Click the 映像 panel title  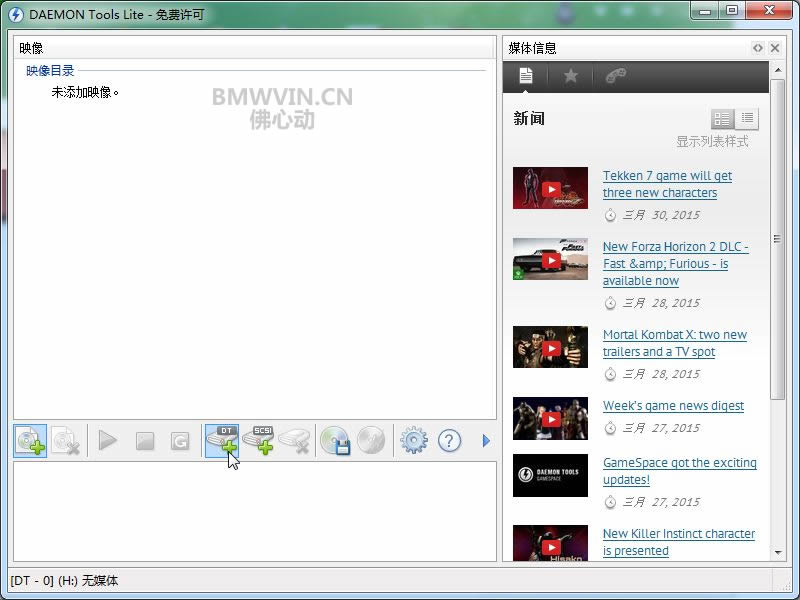tap(31, 48)
